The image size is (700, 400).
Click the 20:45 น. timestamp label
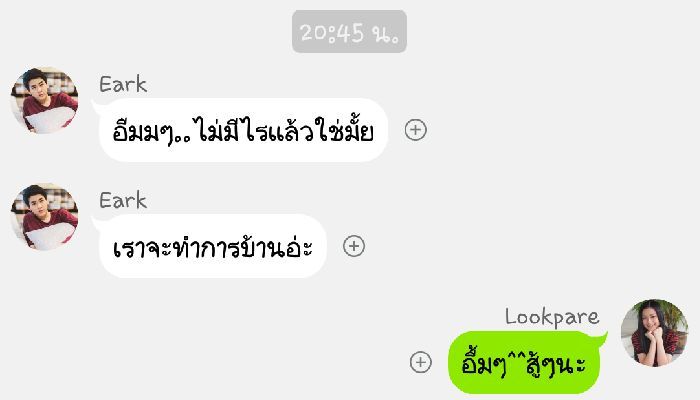[x=349, y=32]
